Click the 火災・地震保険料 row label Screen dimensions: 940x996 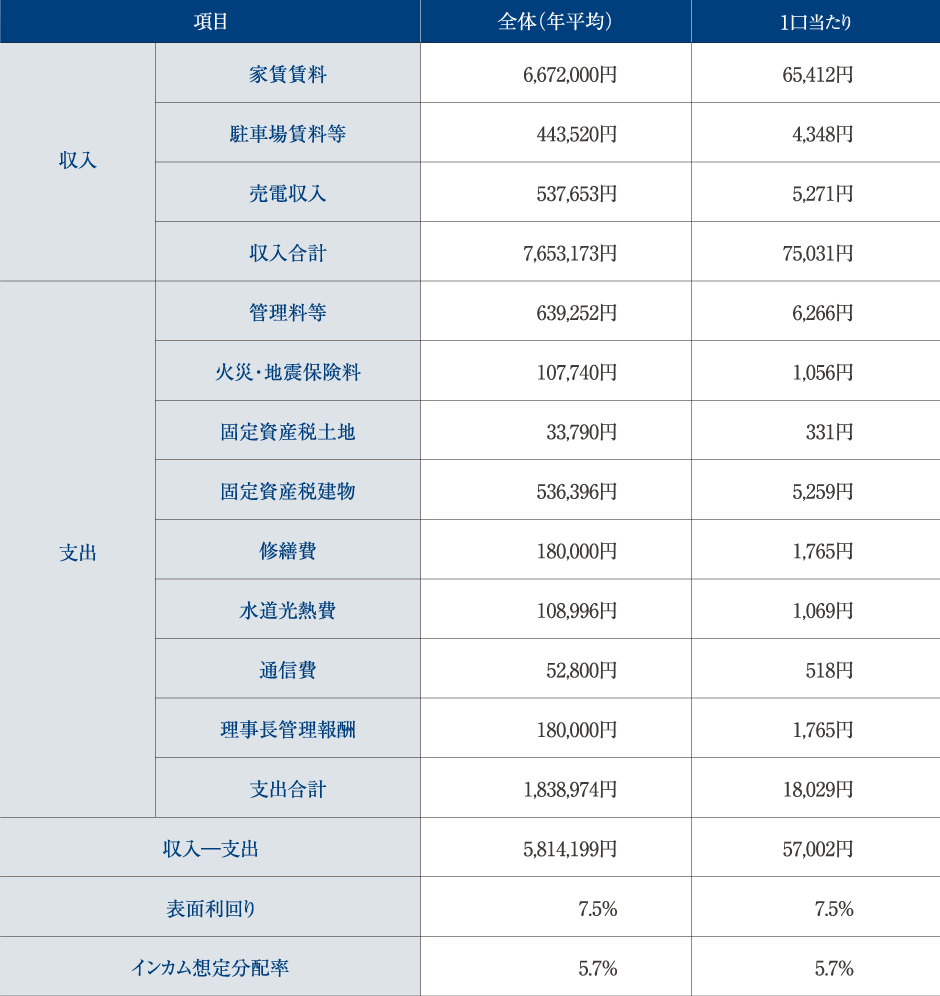coord(288,373)
